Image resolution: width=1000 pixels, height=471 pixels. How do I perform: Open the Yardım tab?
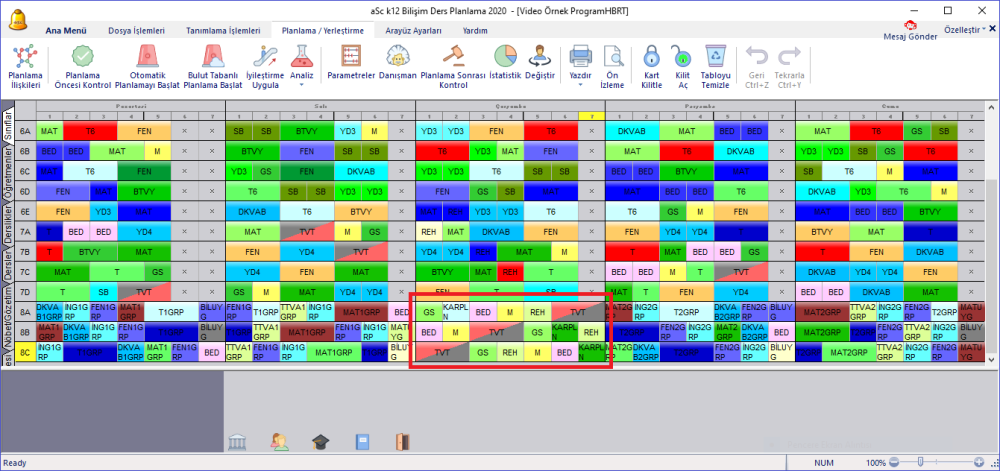[x=475, y=31]
